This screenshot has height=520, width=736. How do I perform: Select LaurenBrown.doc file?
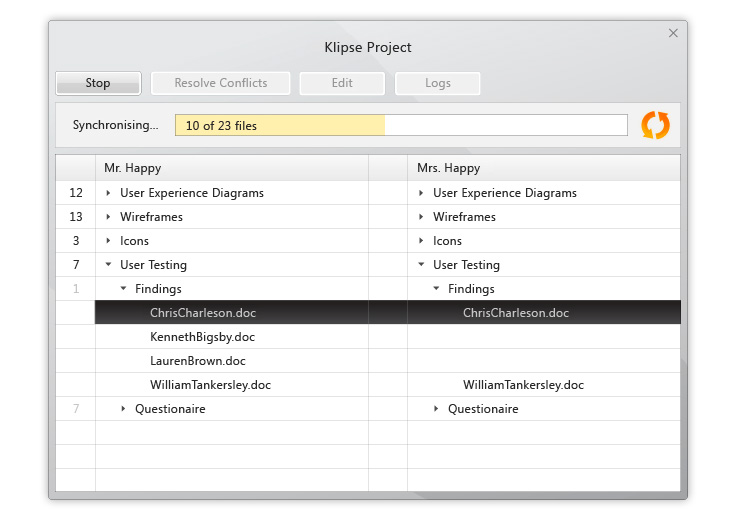pyautogui.click(x=198, y=361)
